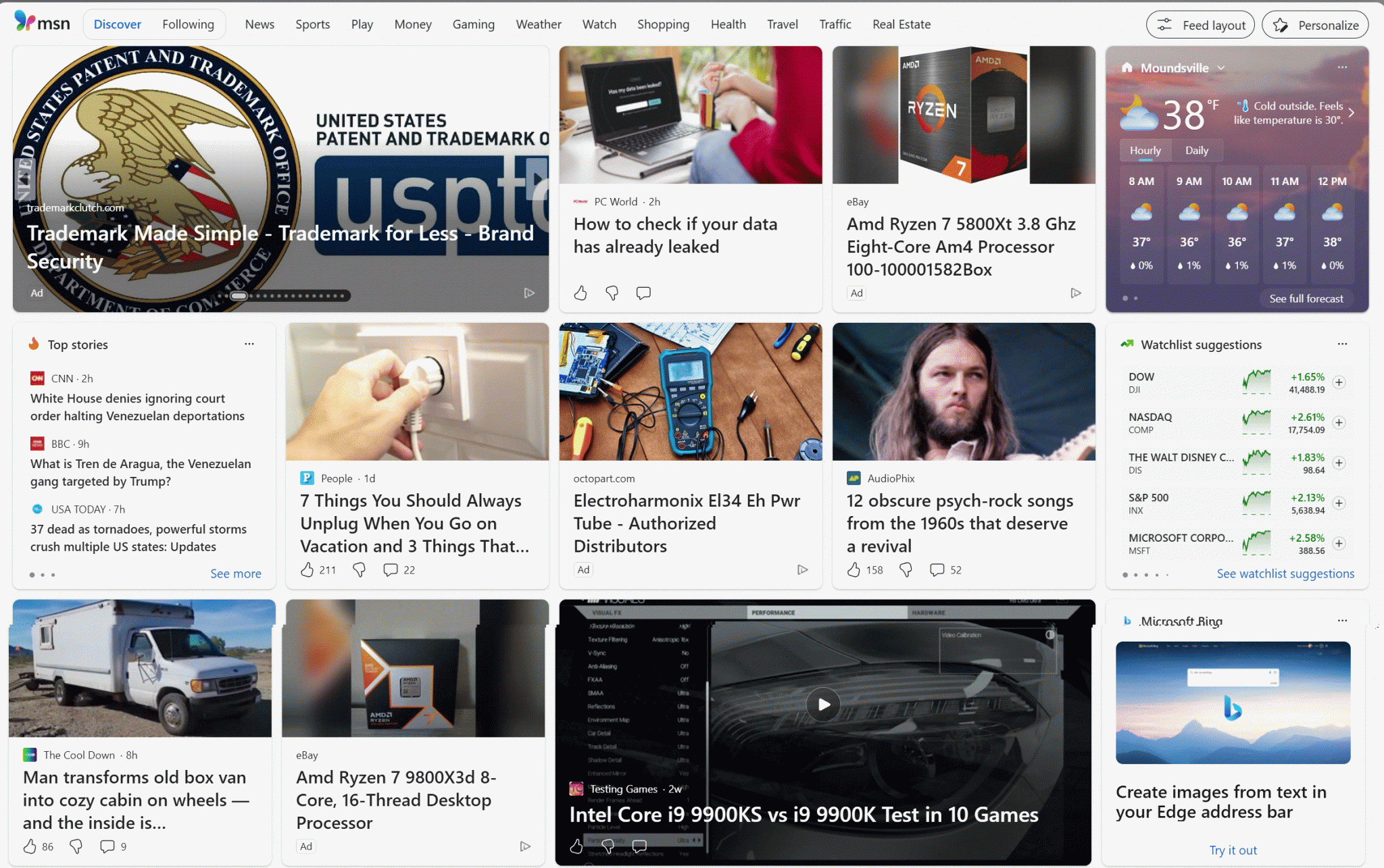Screen dimensions: 1384x868
Task: Dislike the Intel Core i9 video
Action: pyautogui.click(x=608, y=846)
